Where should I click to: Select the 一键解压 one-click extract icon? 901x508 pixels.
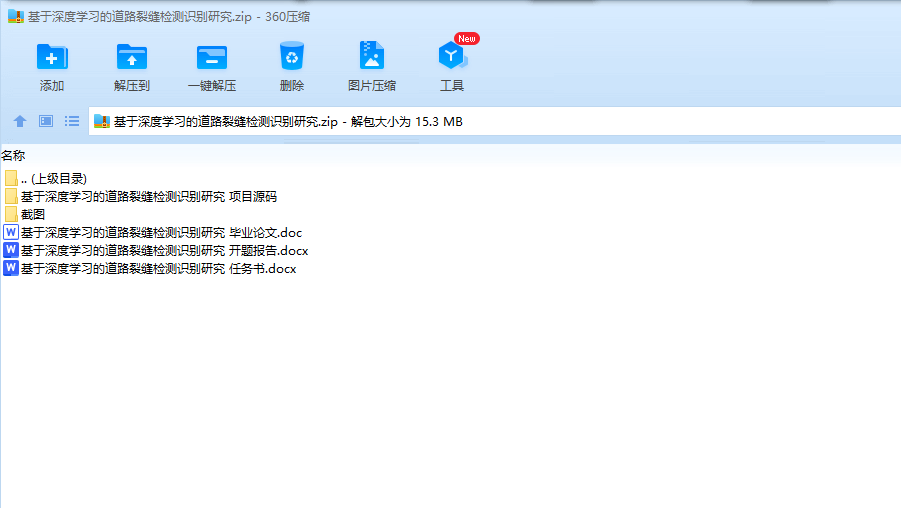tap(211, 57)
